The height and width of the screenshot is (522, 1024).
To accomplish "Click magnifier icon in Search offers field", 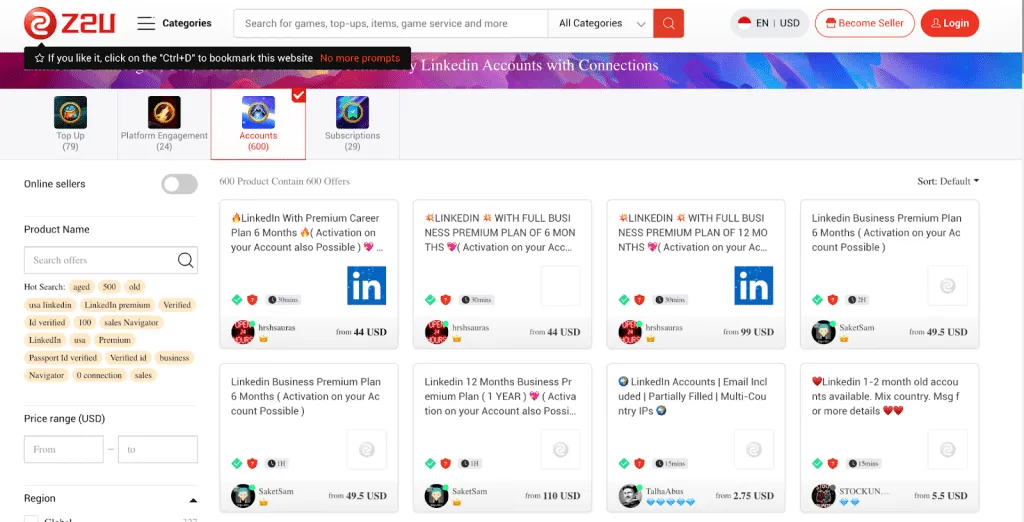I will pos(185,260).
